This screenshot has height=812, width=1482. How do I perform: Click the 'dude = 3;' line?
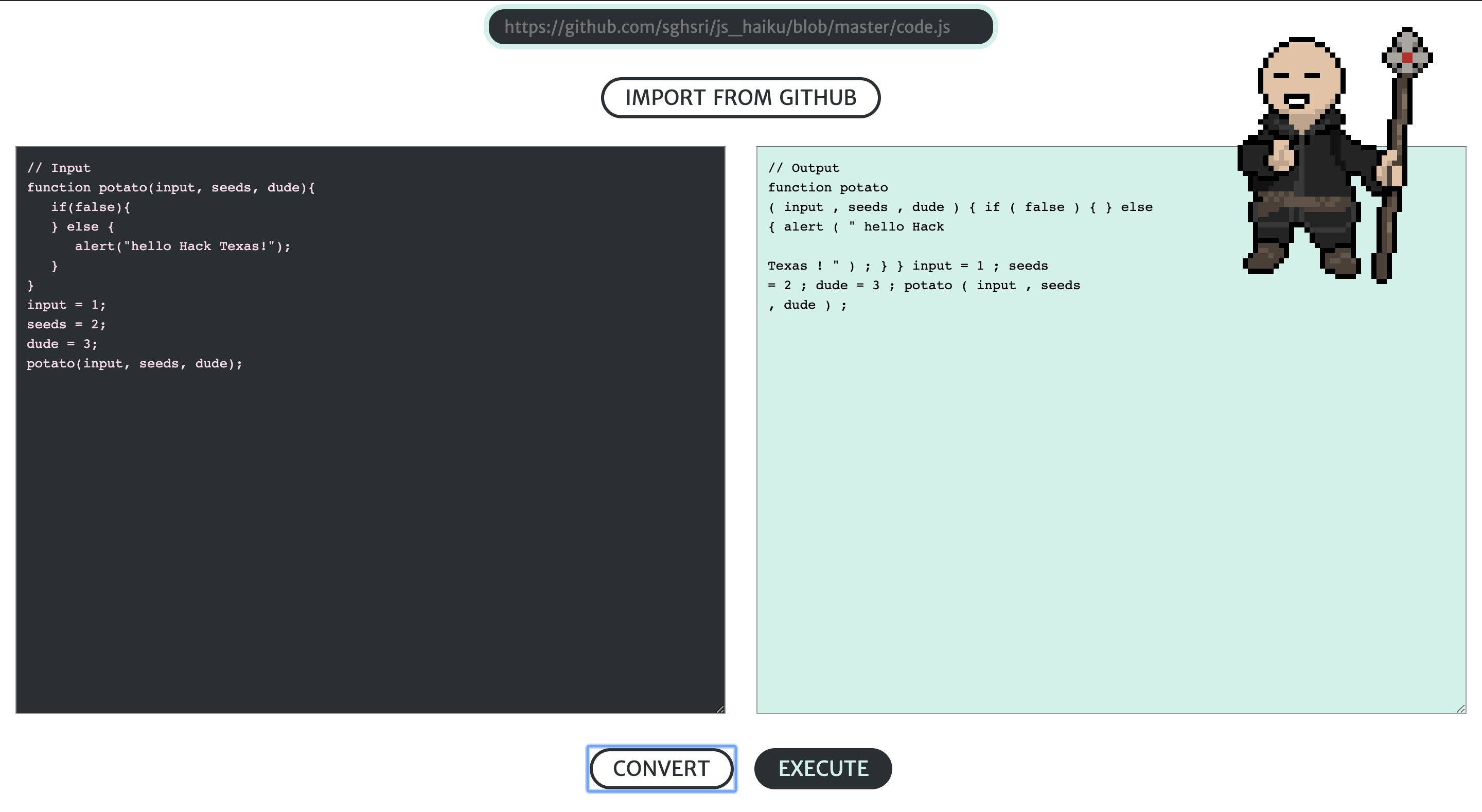click(62, 344)
